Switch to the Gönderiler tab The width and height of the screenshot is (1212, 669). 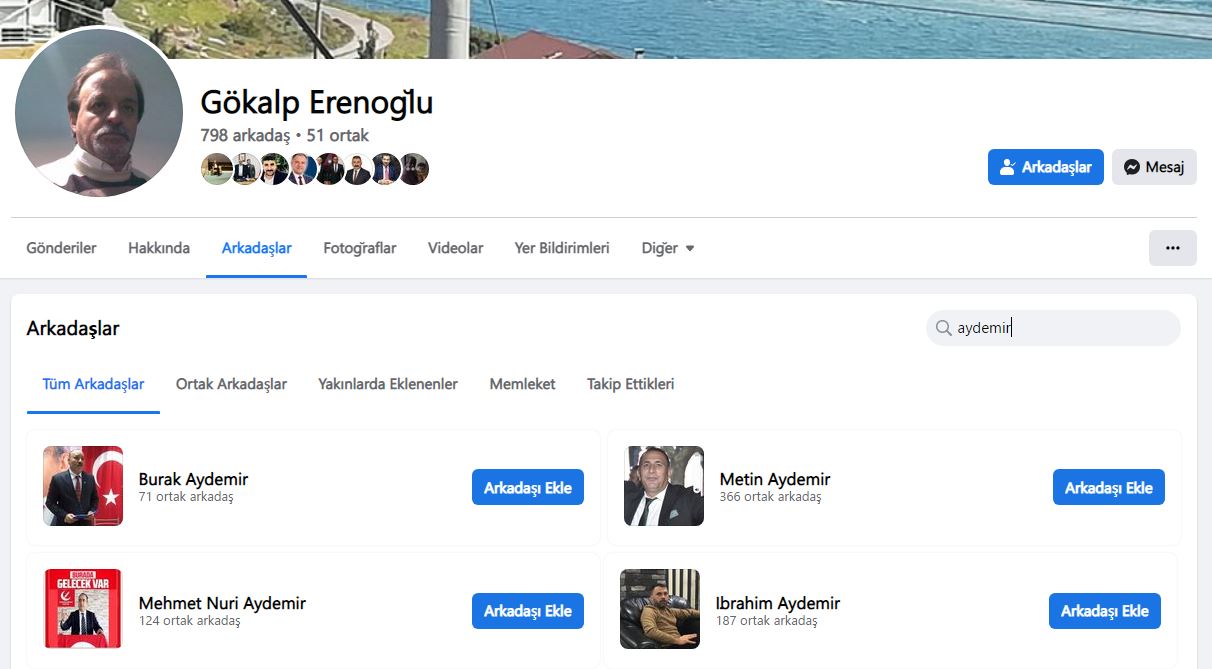click(x=62, y=248)
